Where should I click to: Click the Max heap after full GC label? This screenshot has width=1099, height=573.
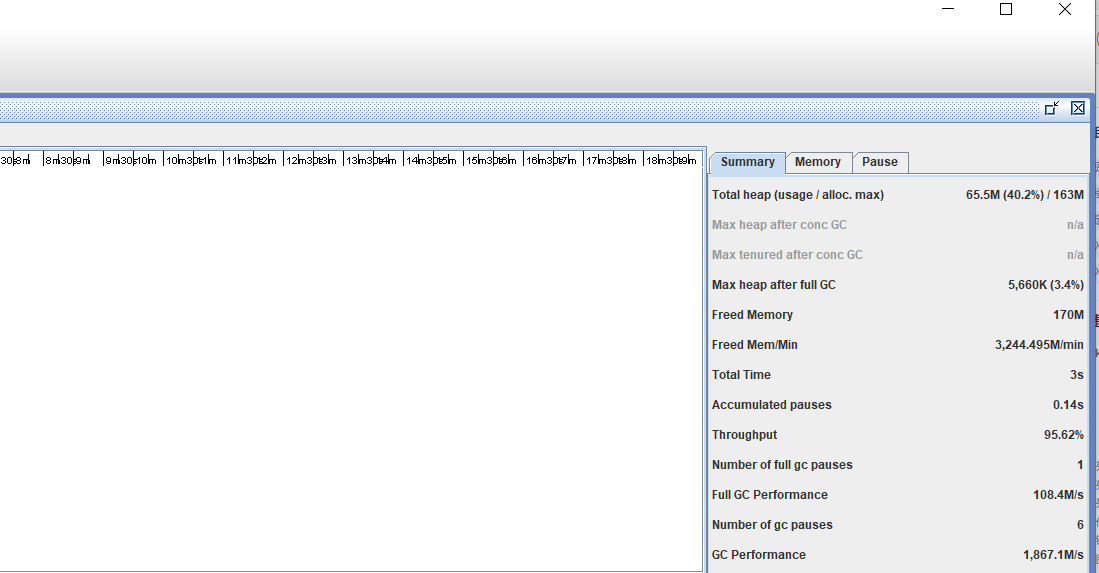[774, 284]
